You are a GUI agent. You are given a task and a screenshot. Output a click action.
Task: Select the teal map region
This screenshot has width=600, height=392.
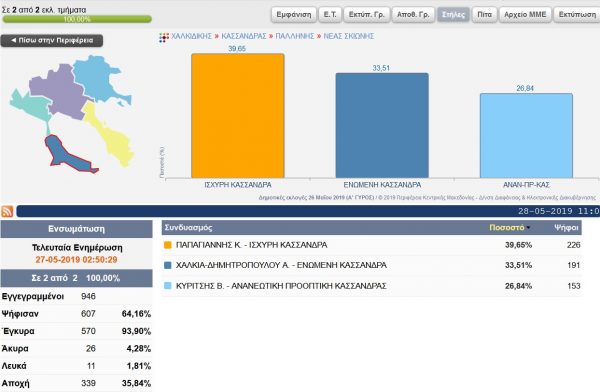[30, 105]
